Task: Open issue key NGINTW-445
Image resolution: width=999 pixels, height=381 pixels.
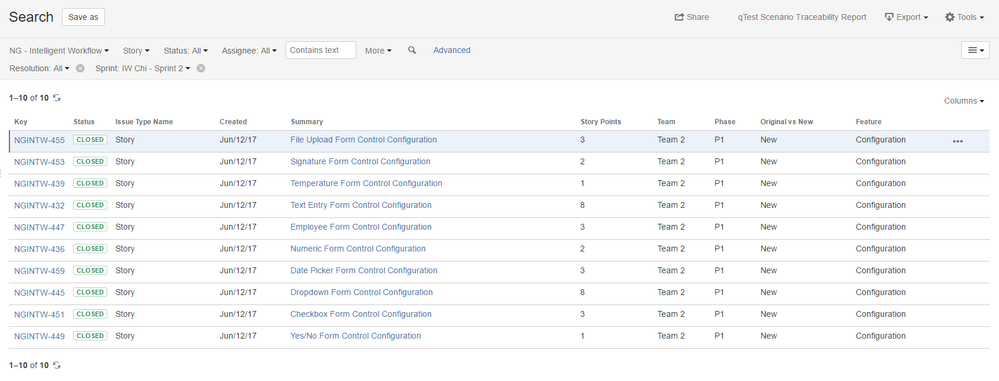Action: coord(40,292)
